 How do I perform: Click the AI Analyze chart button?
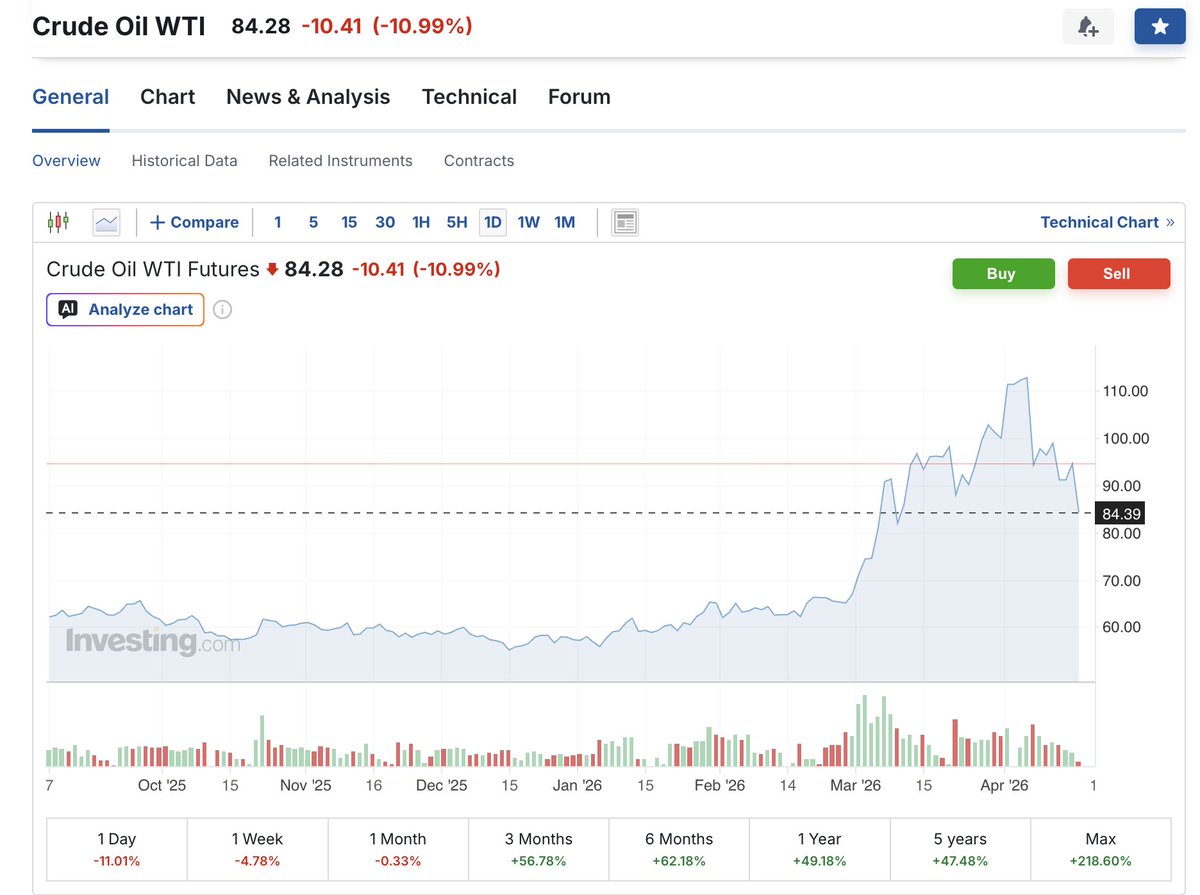tap(125, 310)
